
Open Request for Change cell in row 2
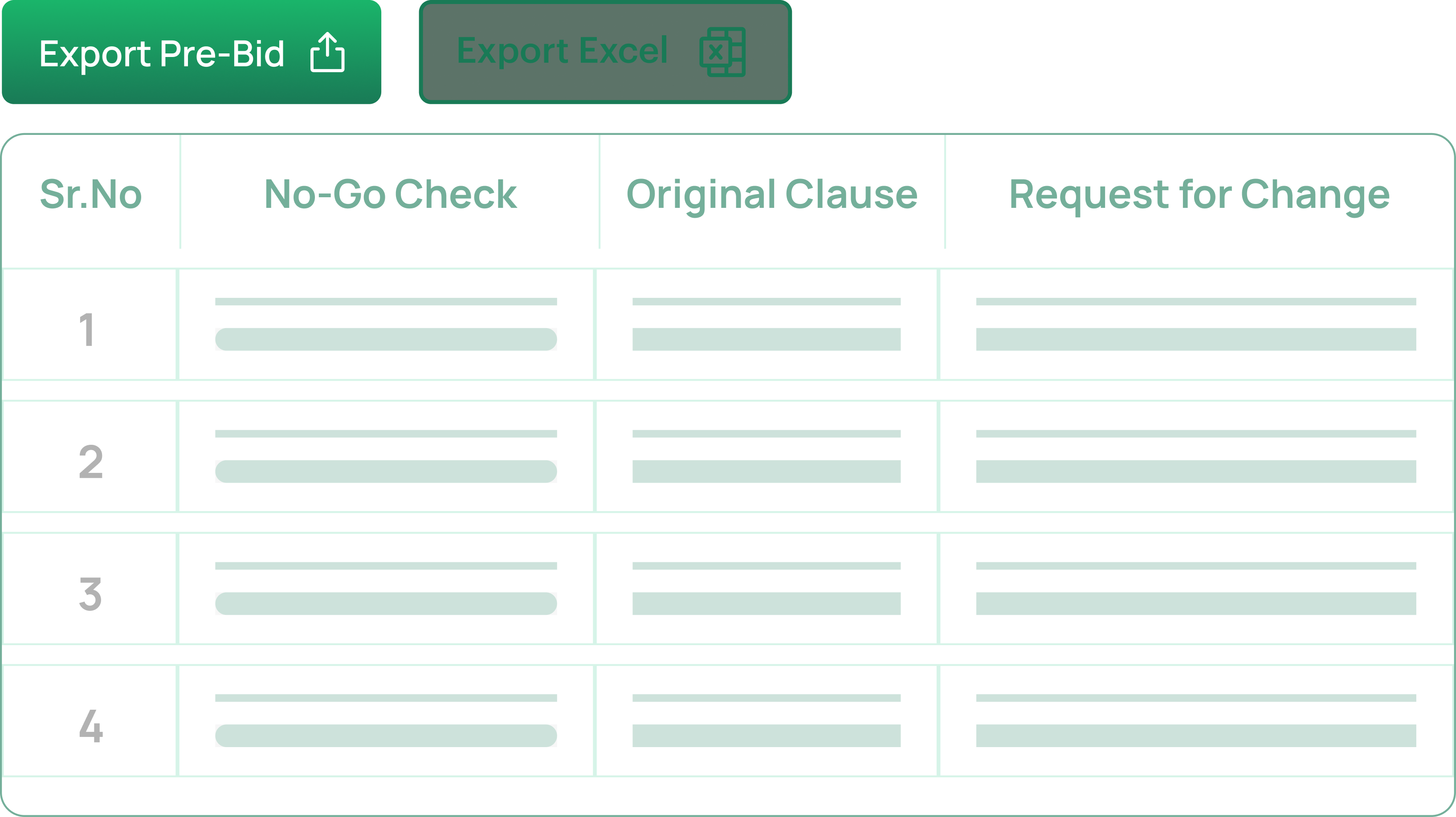[x=1195, y=456]
